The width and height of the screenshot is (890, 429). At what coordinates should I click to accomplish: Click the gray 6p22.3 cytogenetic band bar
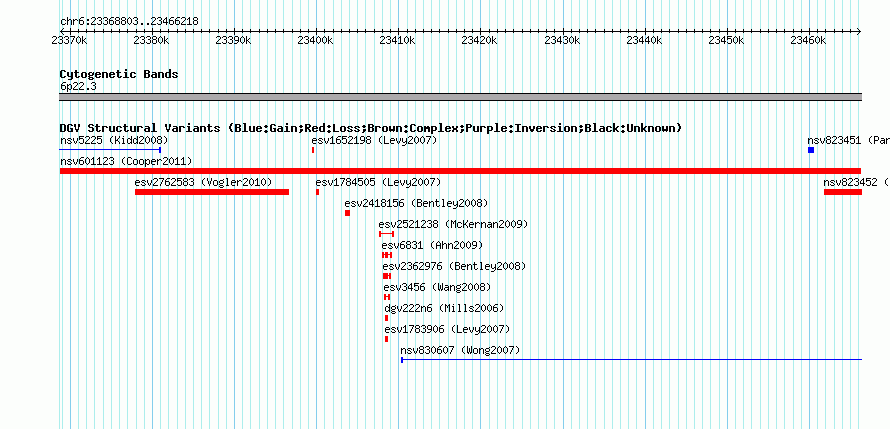[x=460, y=97]
